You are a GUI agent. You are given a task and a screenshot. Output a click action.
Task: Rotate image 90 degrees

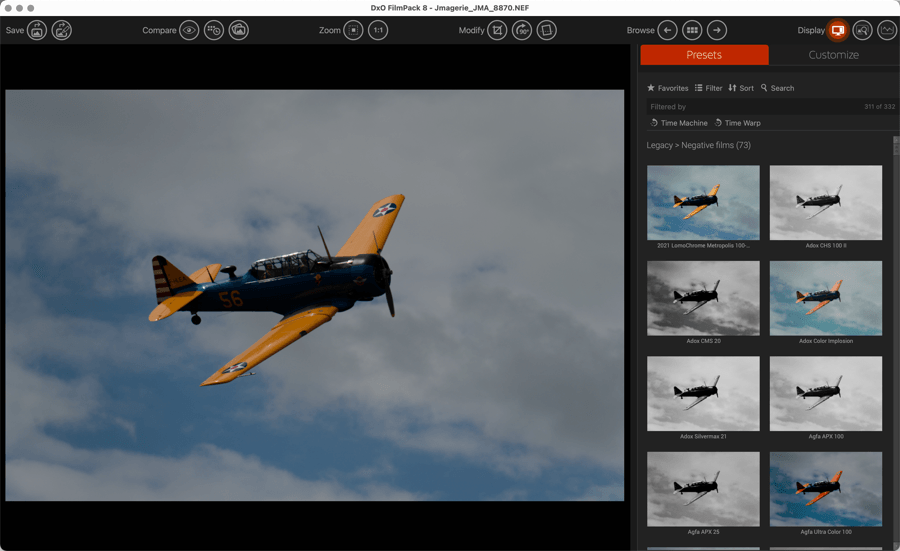click(x=522, y=31)
